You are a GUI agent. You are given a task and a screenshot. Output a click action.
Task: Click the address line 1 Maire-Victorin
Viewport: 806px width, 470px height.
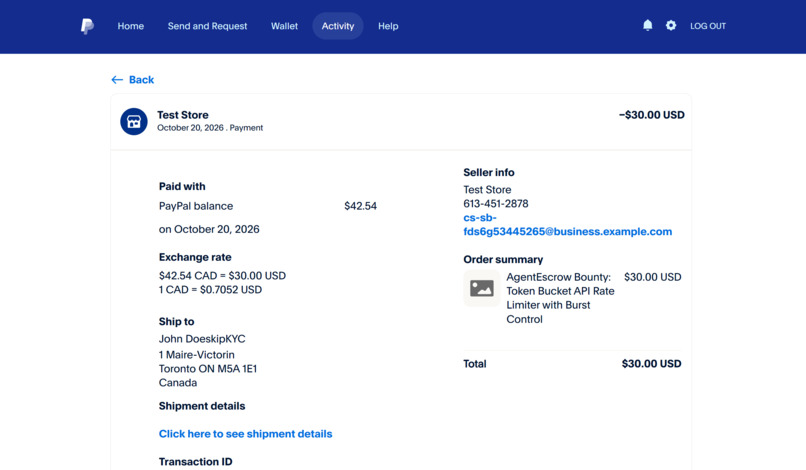pos(196,355)
